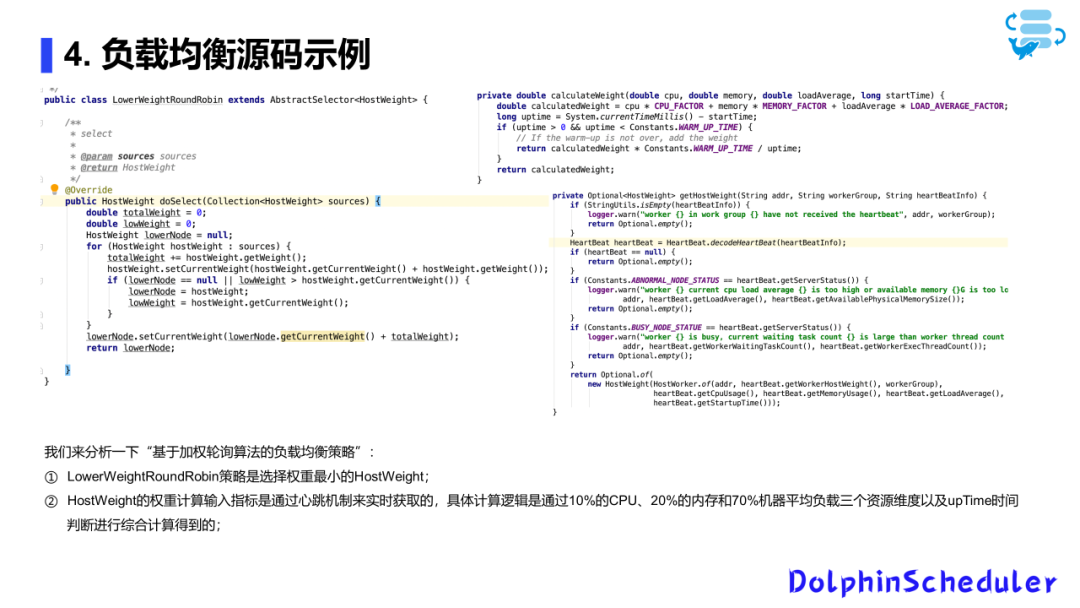This screenshot has height=608, width=1080.
Task: Click 'lowerNode = hostWeight;' assignment line
Action: (x=188, y=291)
